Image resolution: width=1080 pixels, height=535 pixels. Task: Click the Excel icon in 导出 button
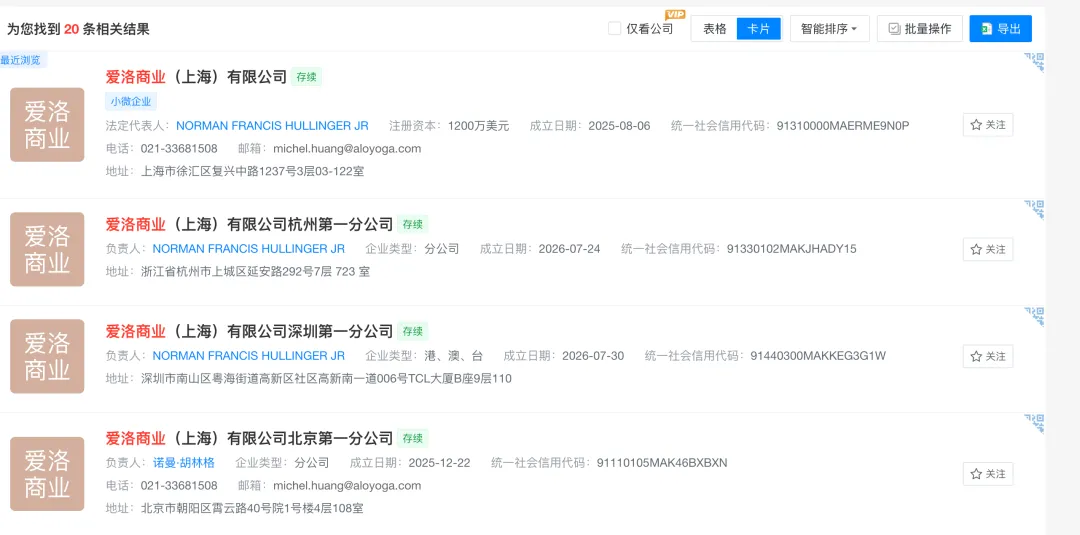(x=986, y=29)
